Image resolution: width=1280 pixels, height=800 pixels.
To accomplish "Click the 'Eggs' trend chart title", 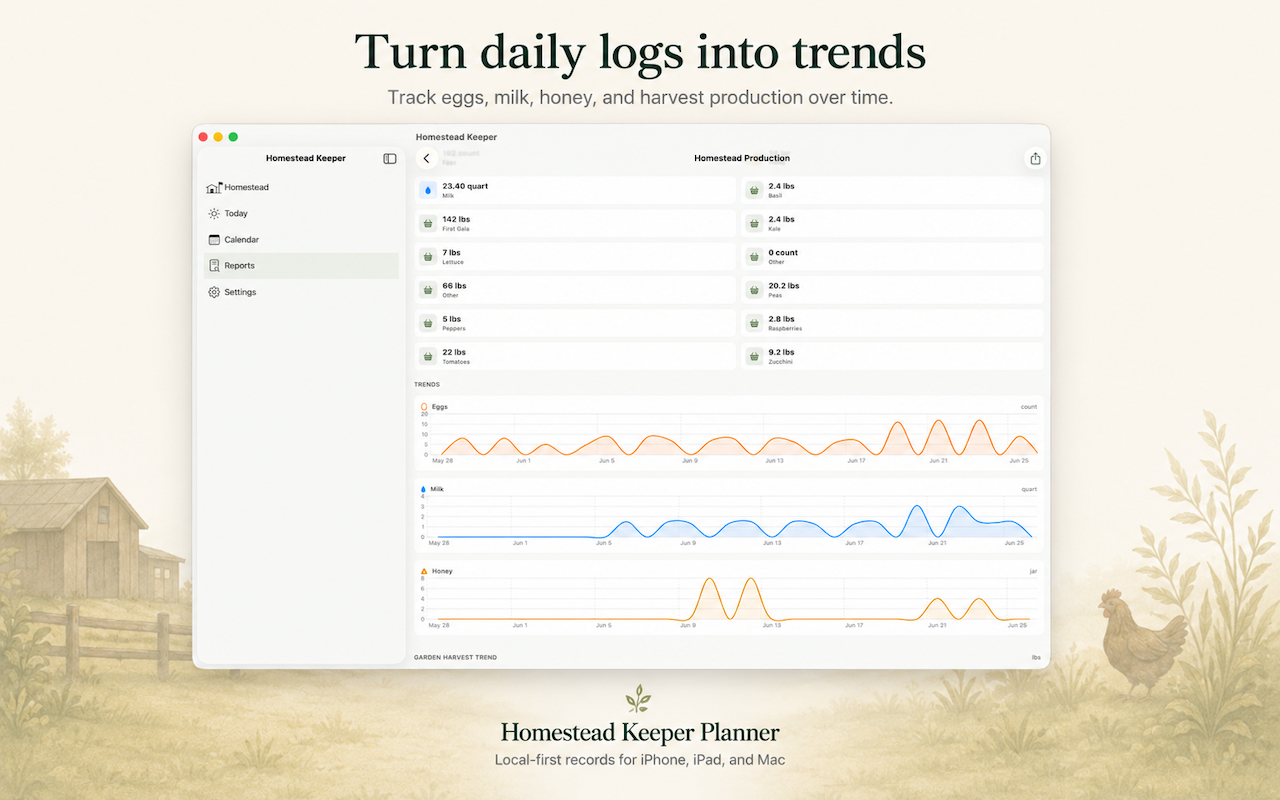I will 440,407.
